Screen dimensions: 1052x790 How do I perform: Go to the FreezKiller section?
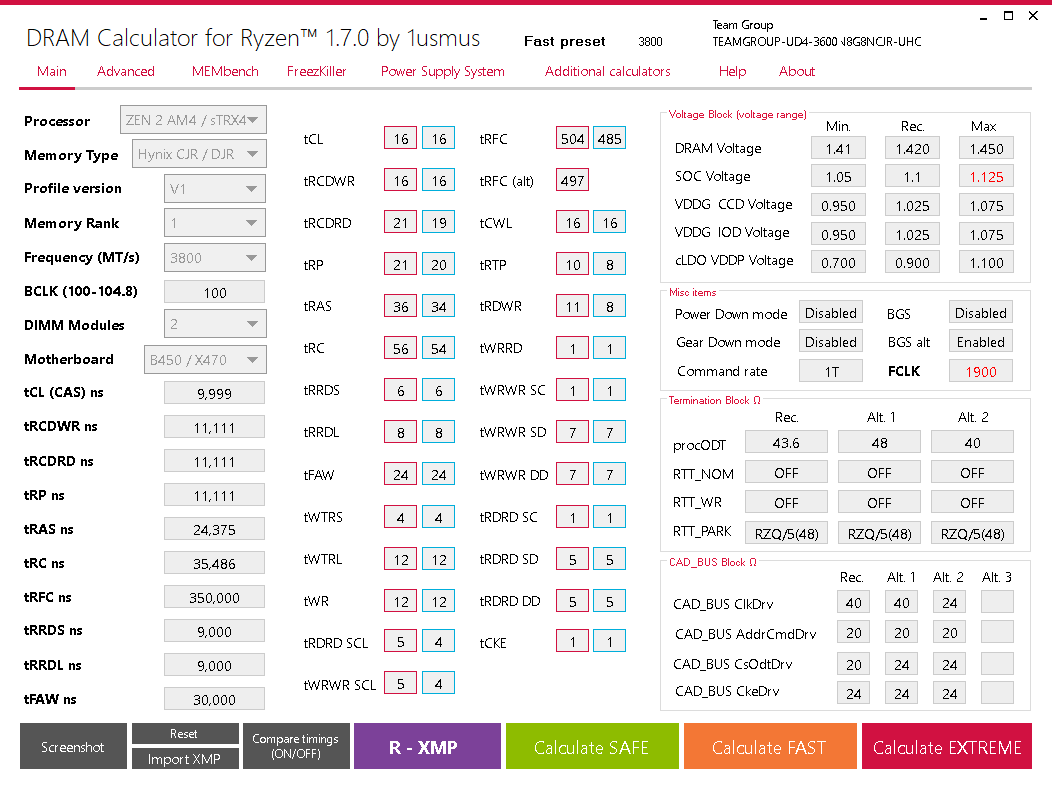coord(316,71)
